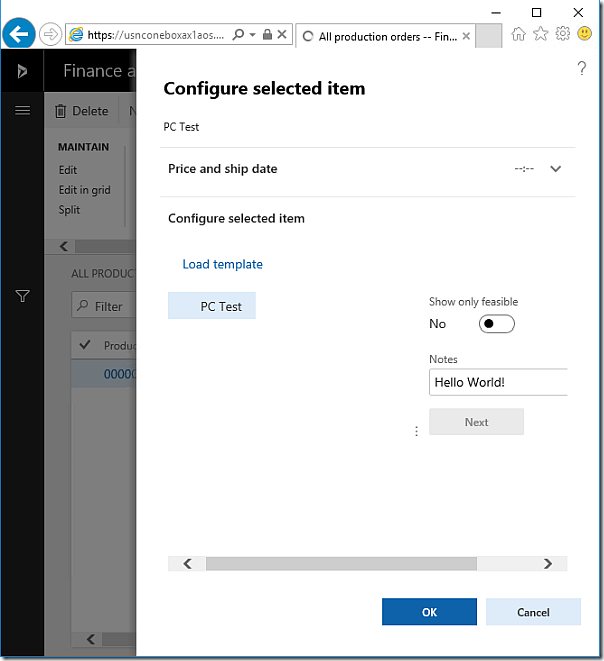The image size is (604, 661).
Task: Click the browser back arrow button
Action: 18,35
